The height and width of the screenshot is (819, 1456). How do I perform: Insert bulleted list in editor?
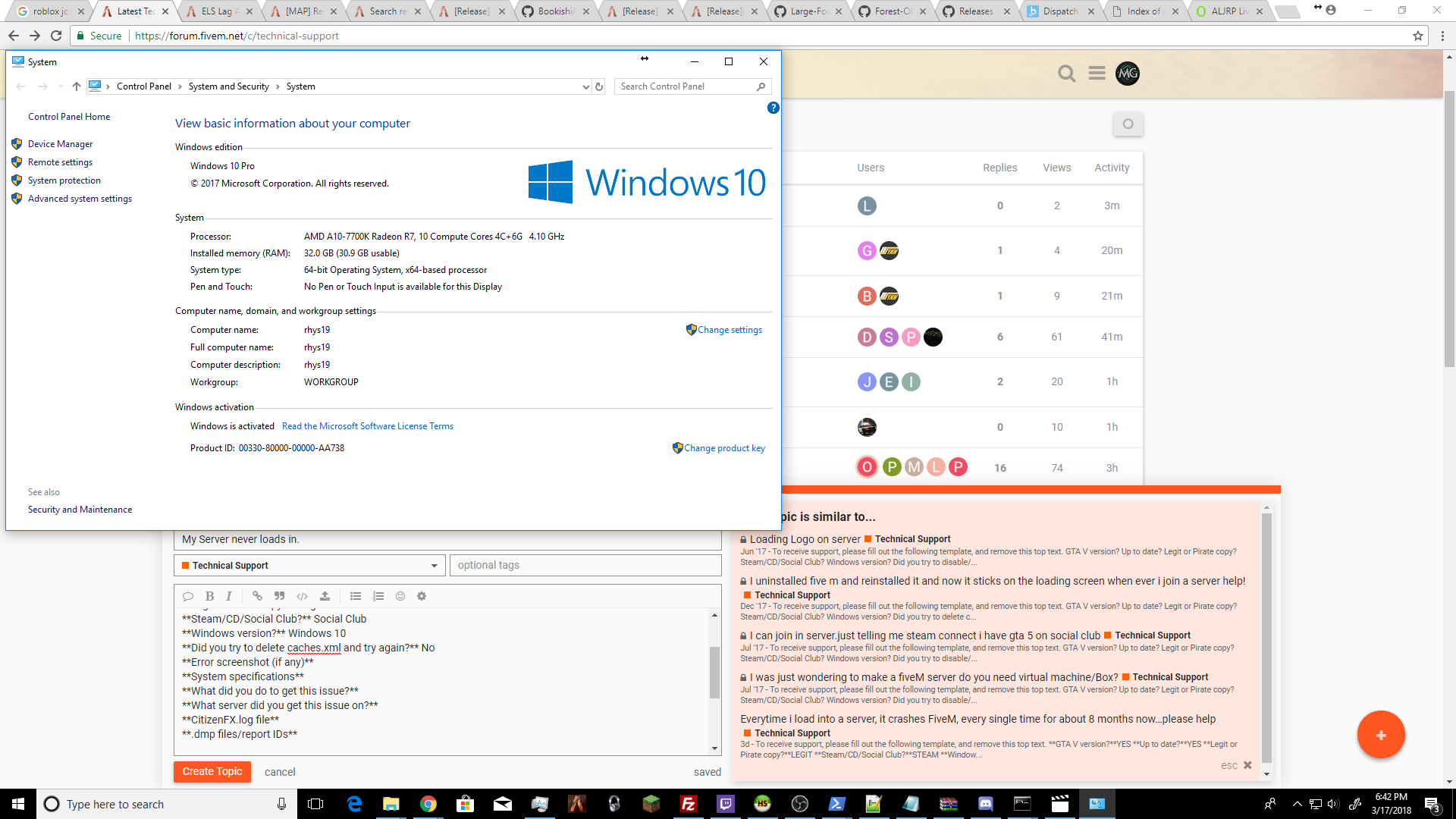pyautogui.click(x=355, y=596)
